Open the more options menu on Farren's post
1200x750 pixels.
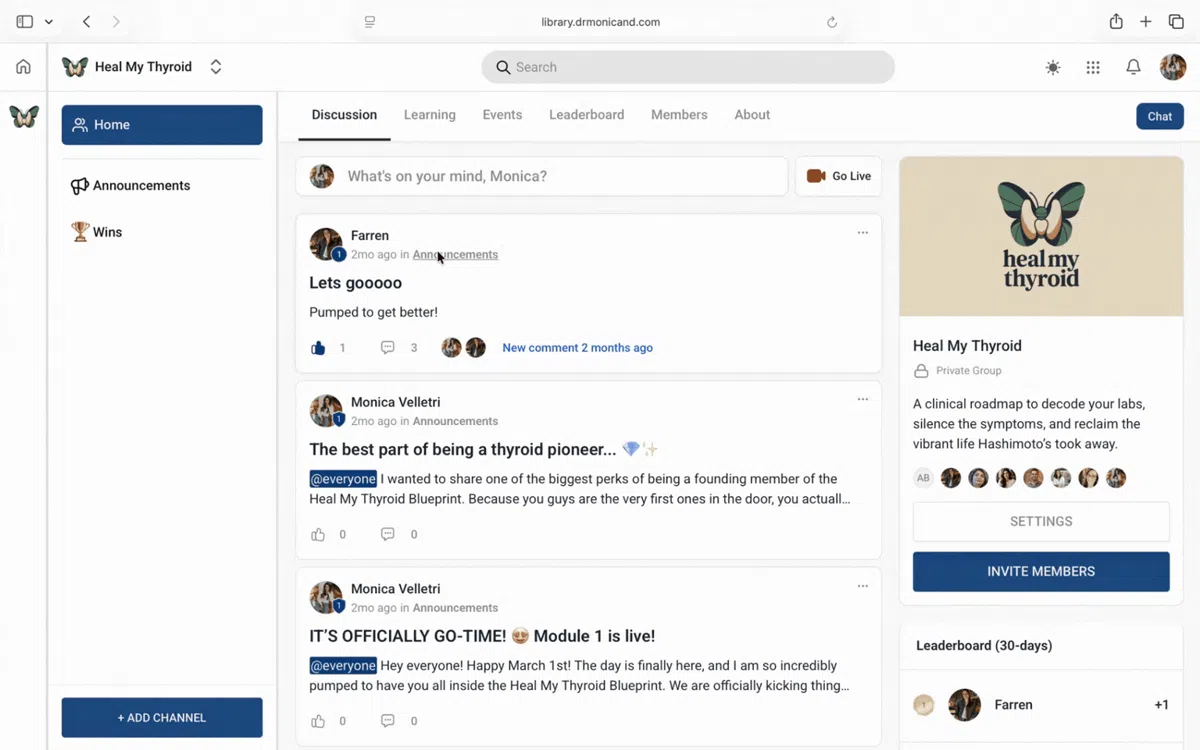(862, 233)
